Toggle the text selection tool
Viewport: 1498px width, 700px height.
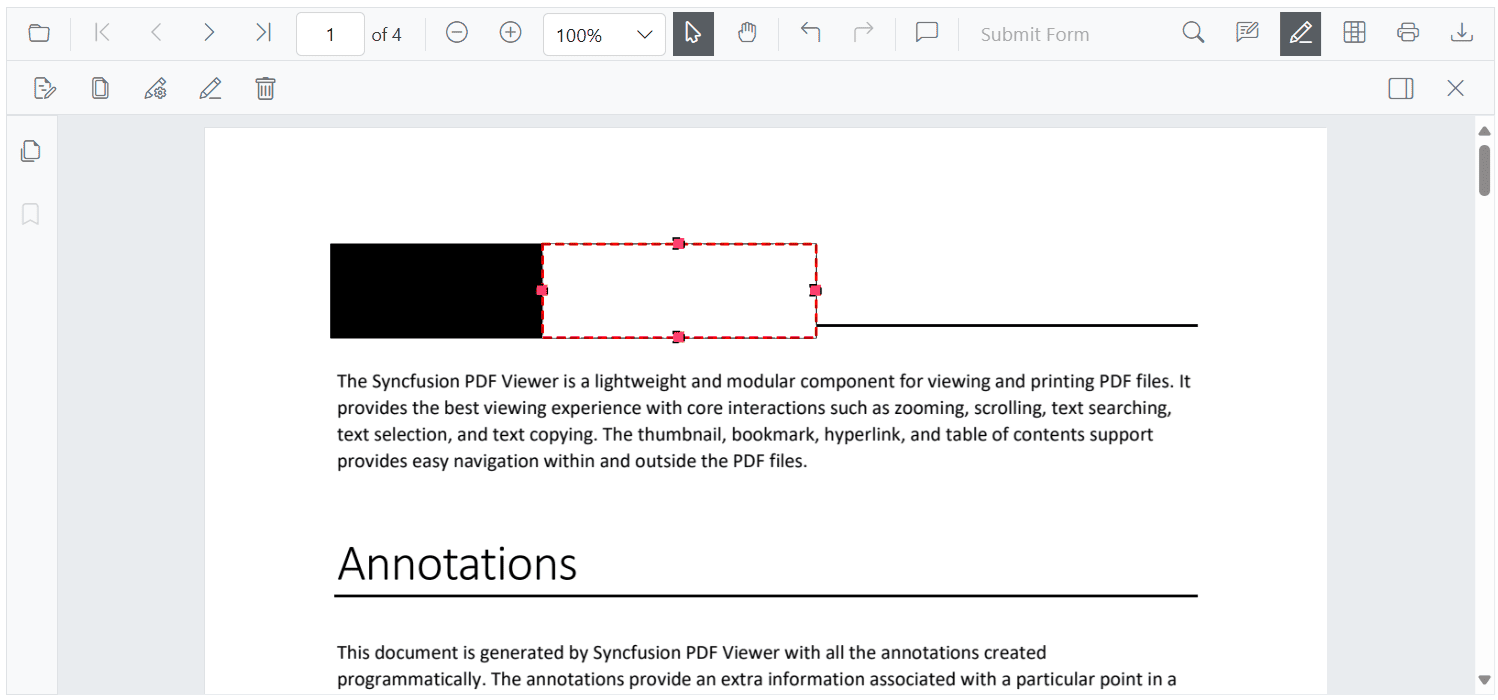tap(693, 33)
